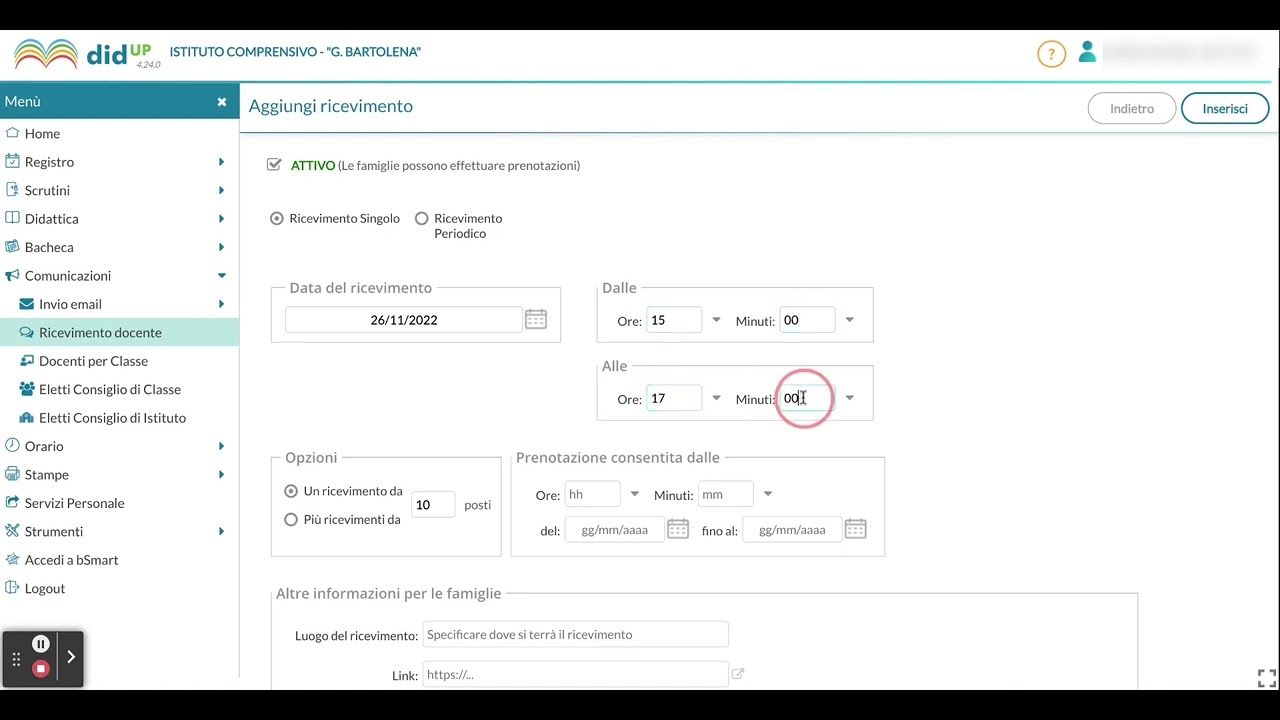
Task: Expand the Didattica submenu arrow
Action: pos(221,219)
